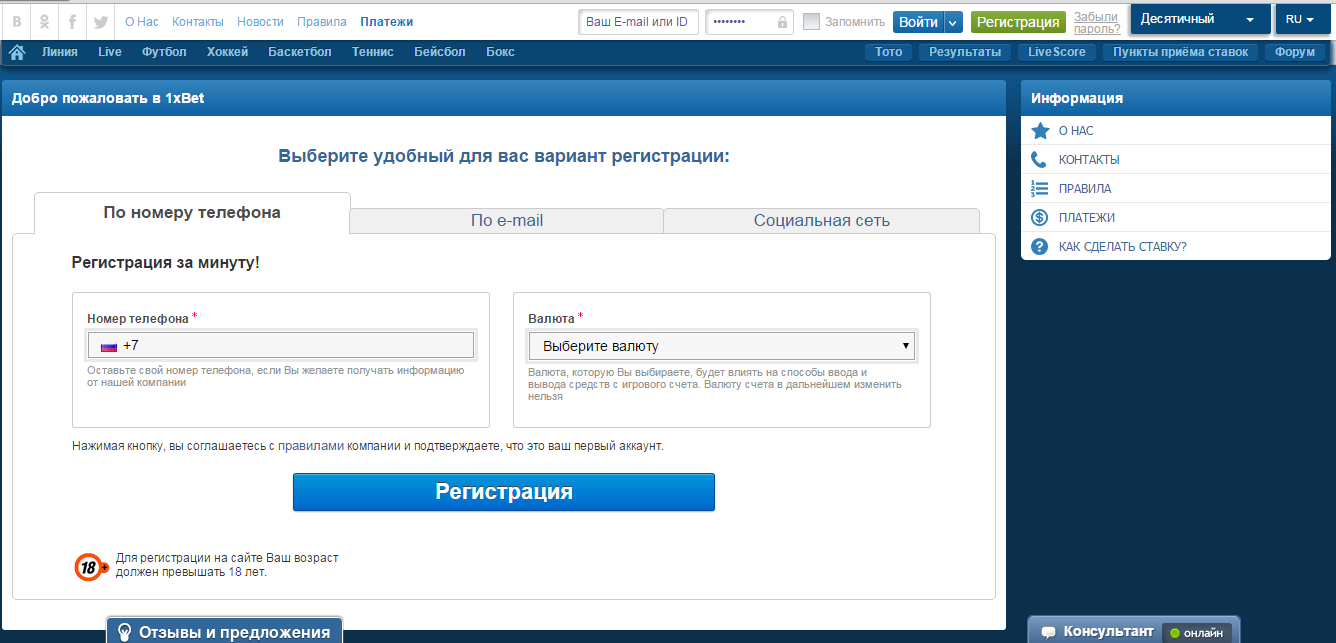Screen dimensions: 1336x643
Task: Open the Выберите валюту currency dropdown
Action: pyautogui.click(x=721, y=346)
